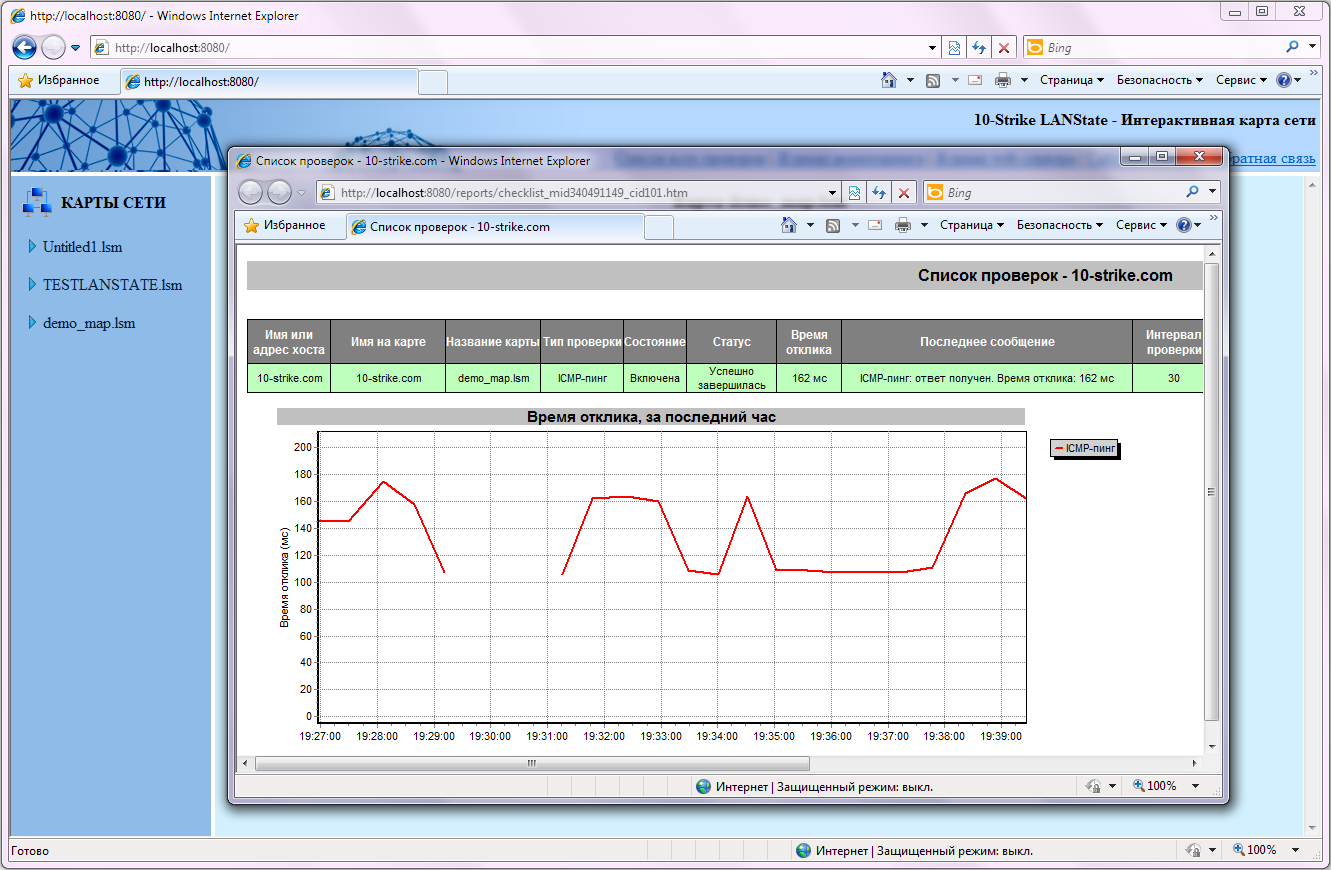
Task: Click Print icon in main window toolbar
Action: coord(1003,80)
